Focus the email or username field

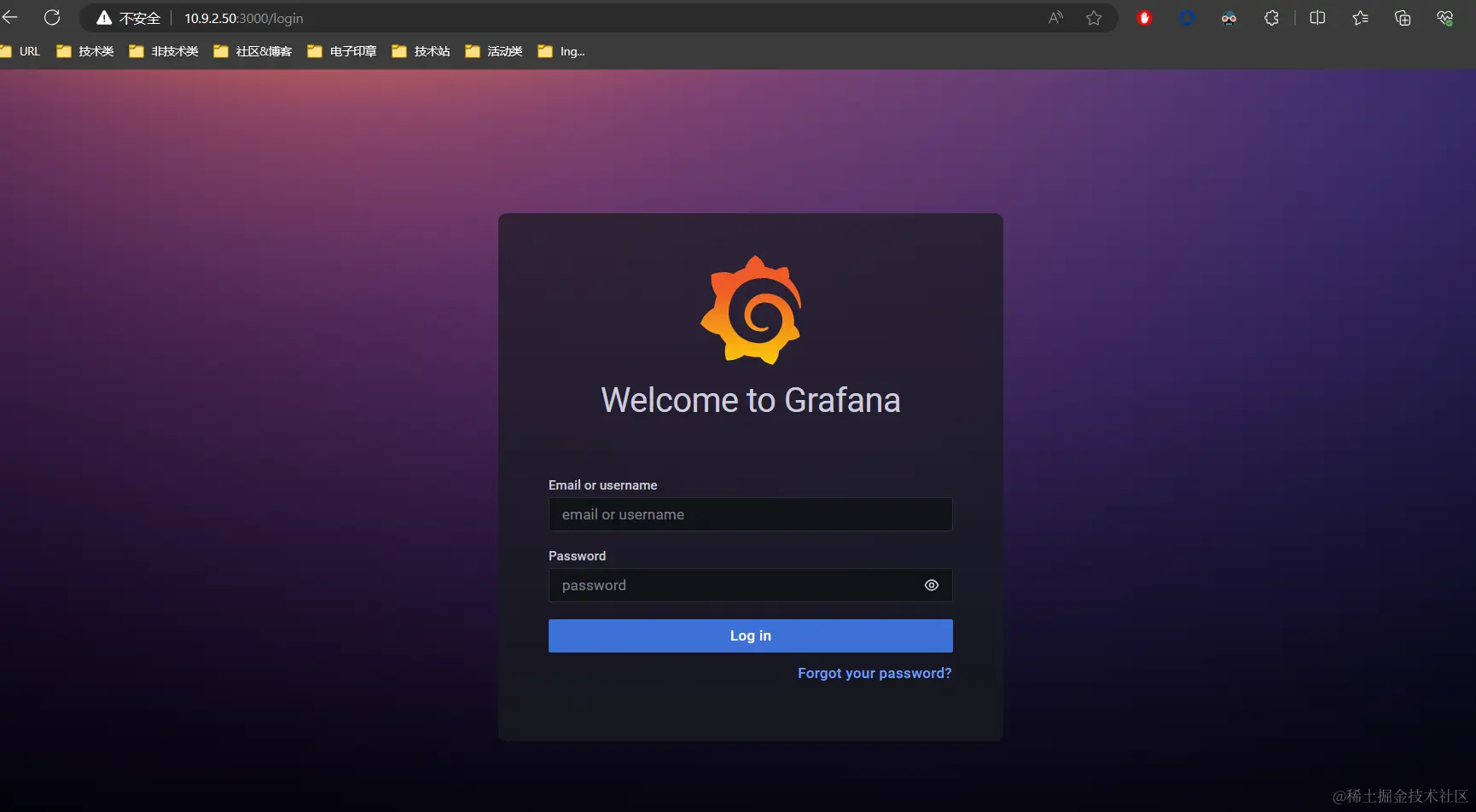pyautogui.click(x=751, y=514)
